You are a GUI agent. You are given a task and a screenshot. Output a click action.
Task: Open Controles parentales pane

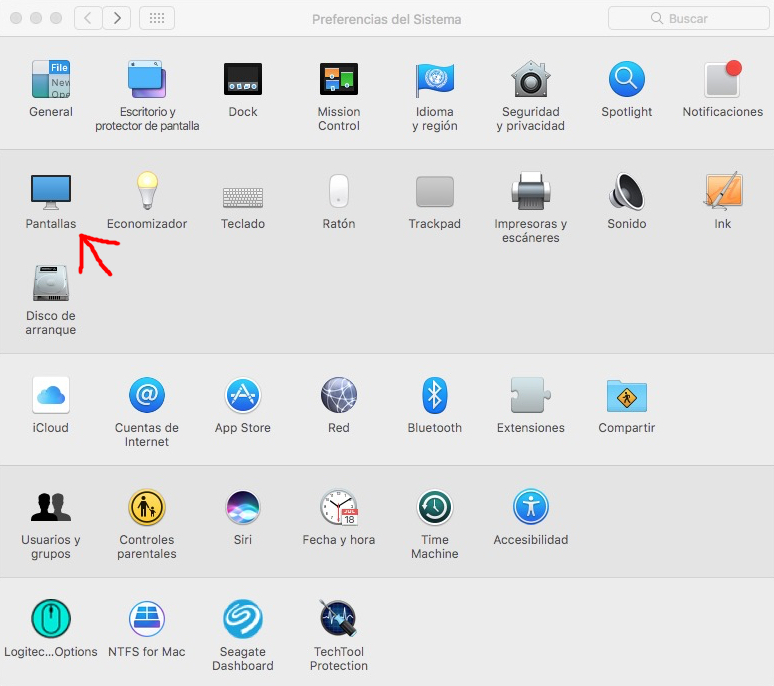(147, 507)
